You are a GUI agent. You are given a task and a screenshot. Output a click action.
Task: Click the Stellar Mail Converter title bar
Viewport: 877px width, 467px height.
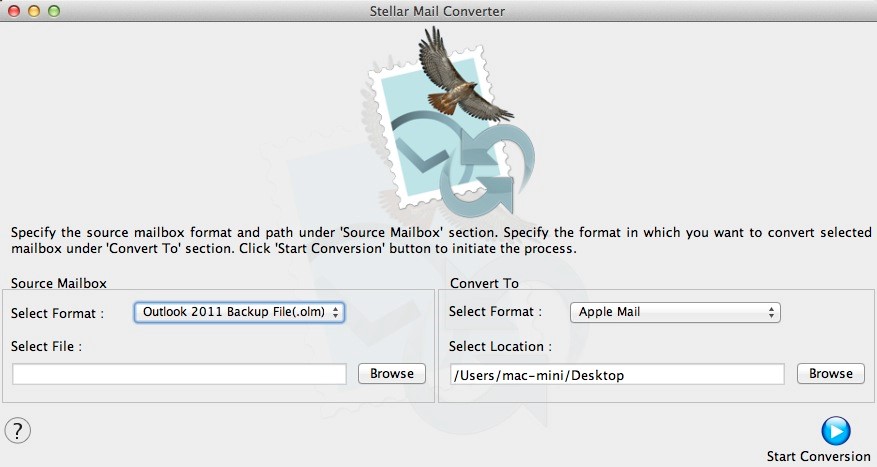(x=438, y=11)
